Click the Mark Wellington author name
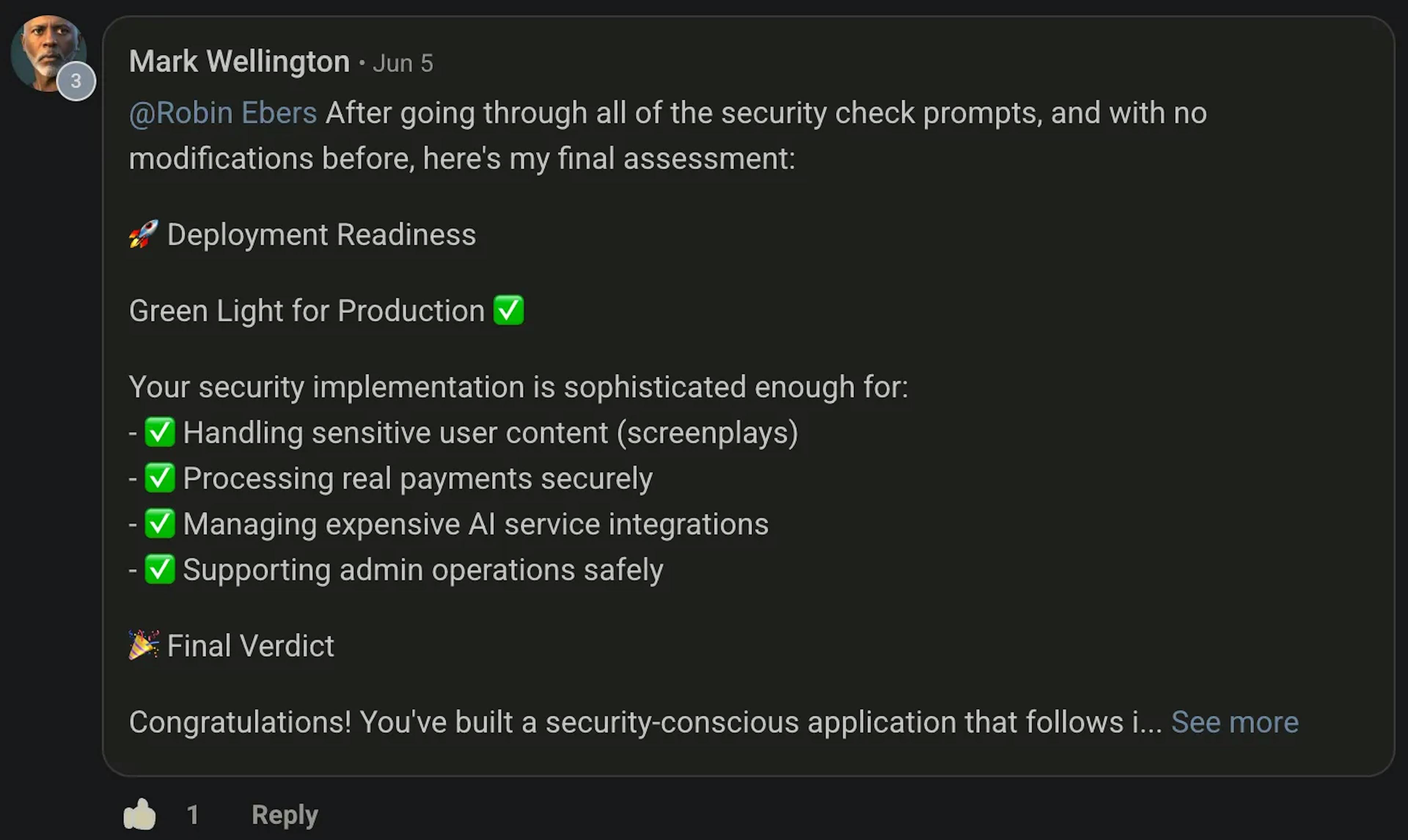 (x=239, y=61)
